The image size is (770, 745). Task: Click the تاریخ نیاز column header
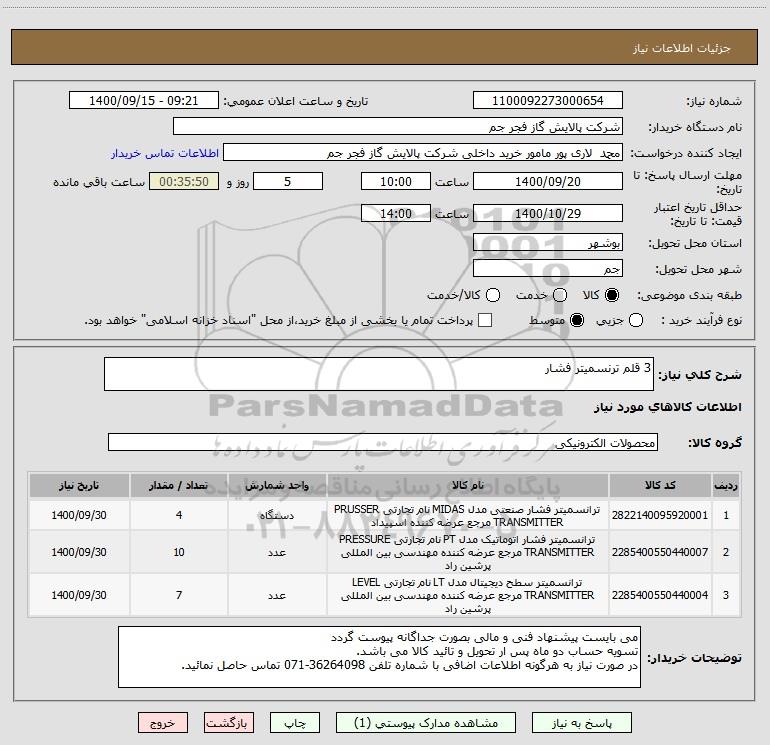(x=79, y=485)
